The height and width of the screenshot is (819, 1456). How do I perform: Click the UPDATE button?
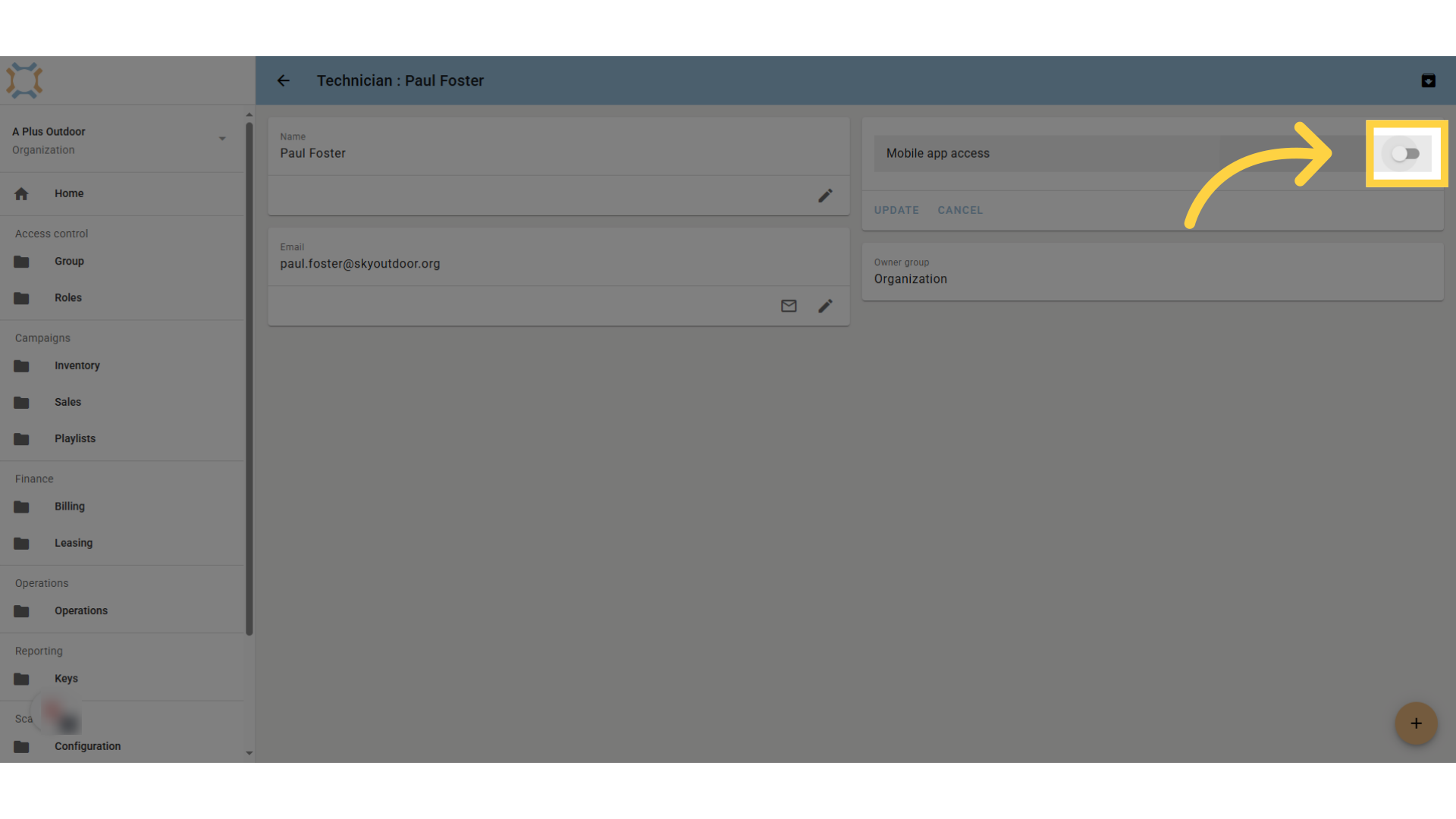[896, 210]
